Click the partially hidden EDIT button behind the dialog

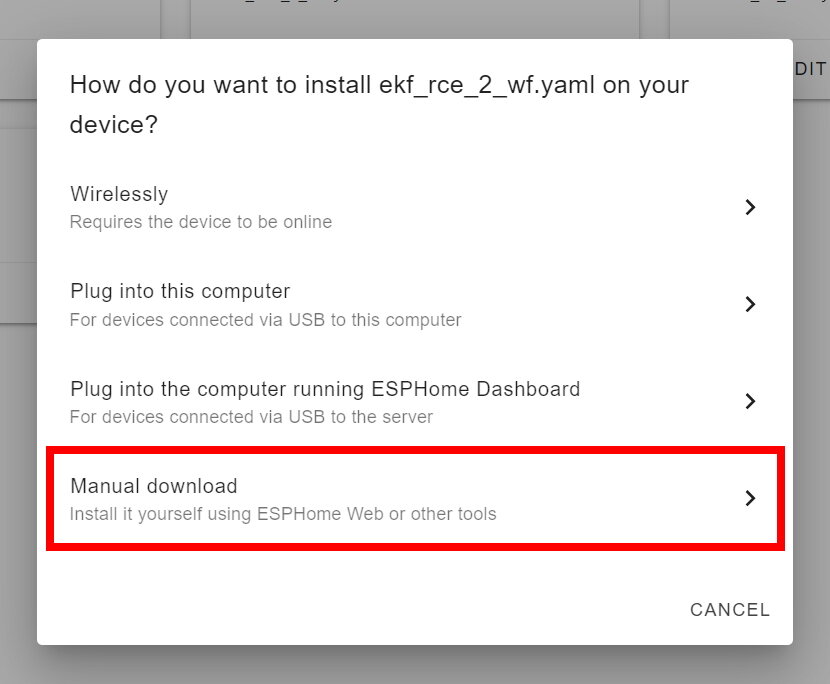pyautogui.click(x=810, y=69)
